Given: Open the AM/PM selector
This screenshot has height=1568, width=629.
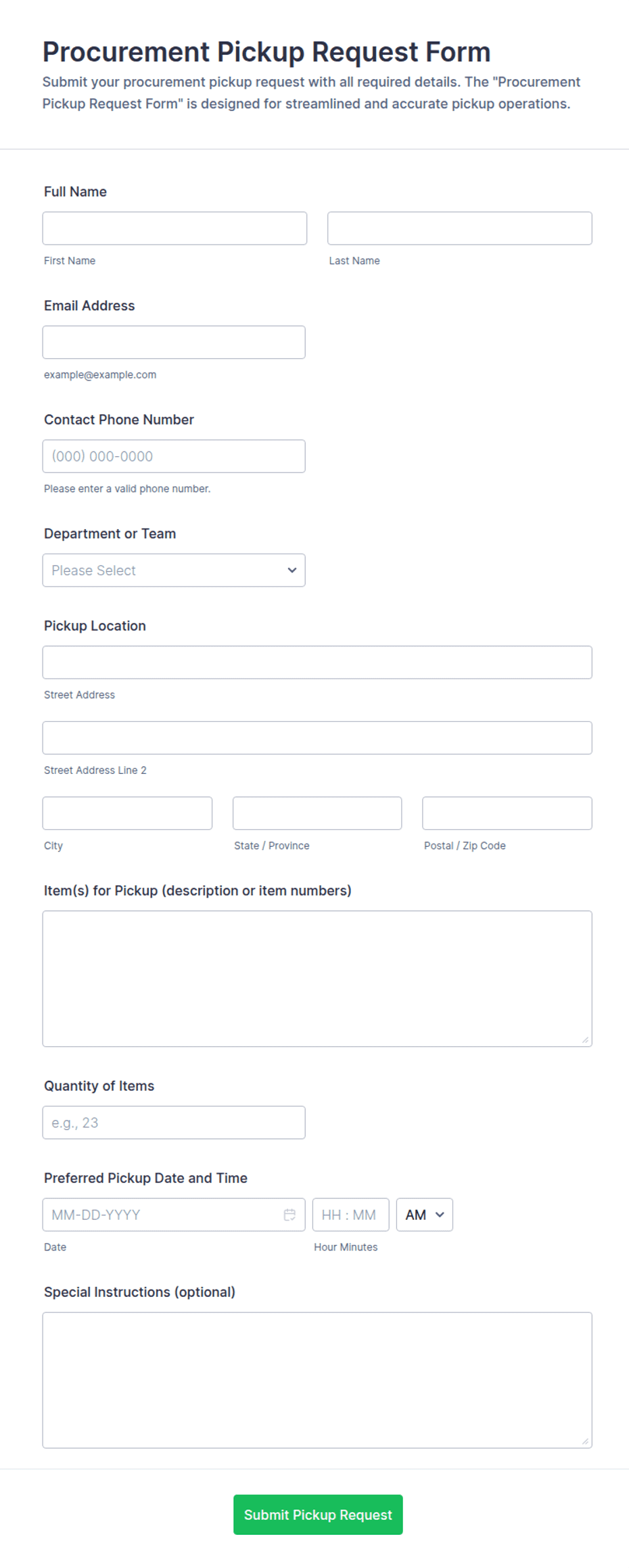Looking at the screenshot, I should click(424, 1215).
